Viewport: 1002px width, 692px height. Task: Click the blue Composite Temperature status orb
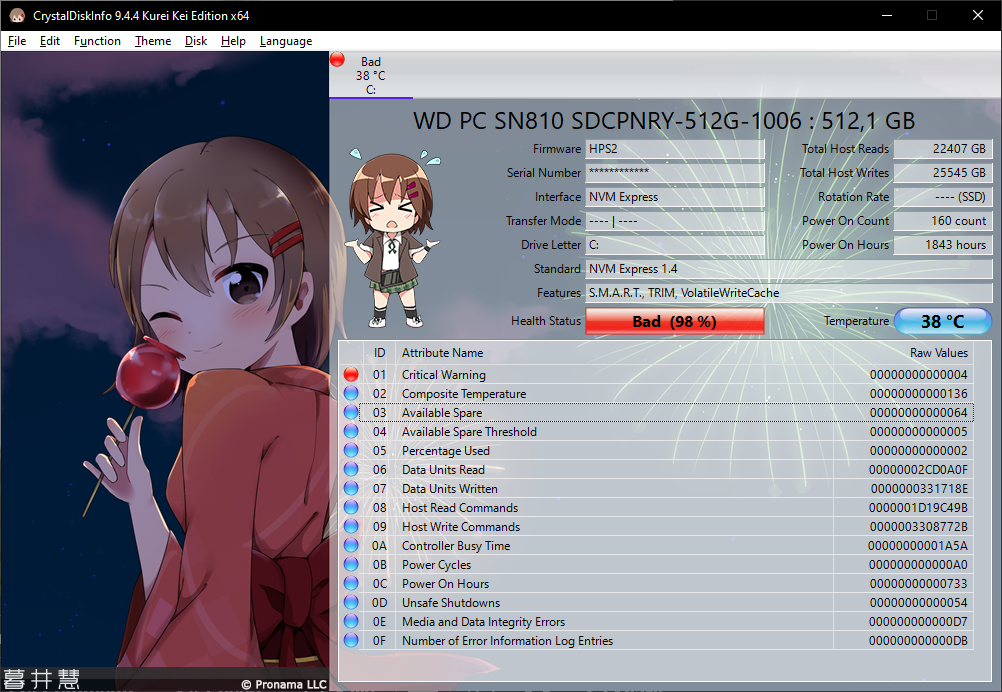[351, 393]
